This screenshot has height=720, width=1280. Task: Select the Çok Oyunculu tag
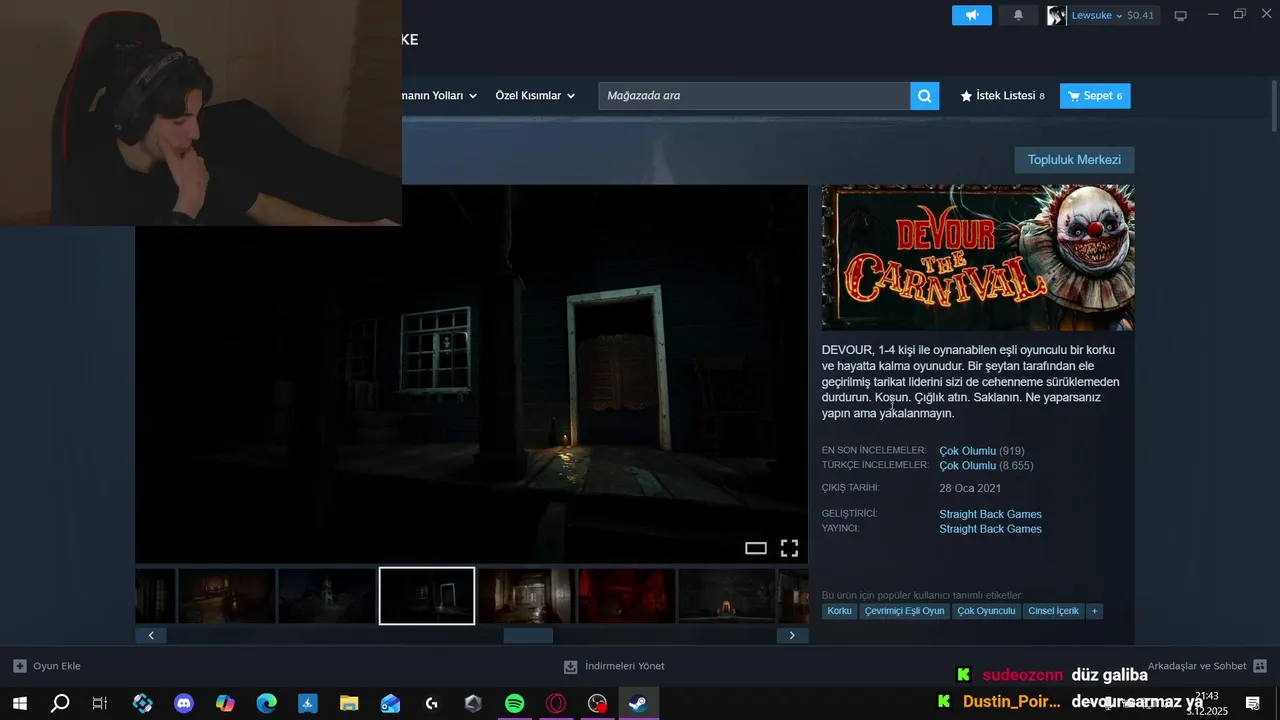pos(986,611)
